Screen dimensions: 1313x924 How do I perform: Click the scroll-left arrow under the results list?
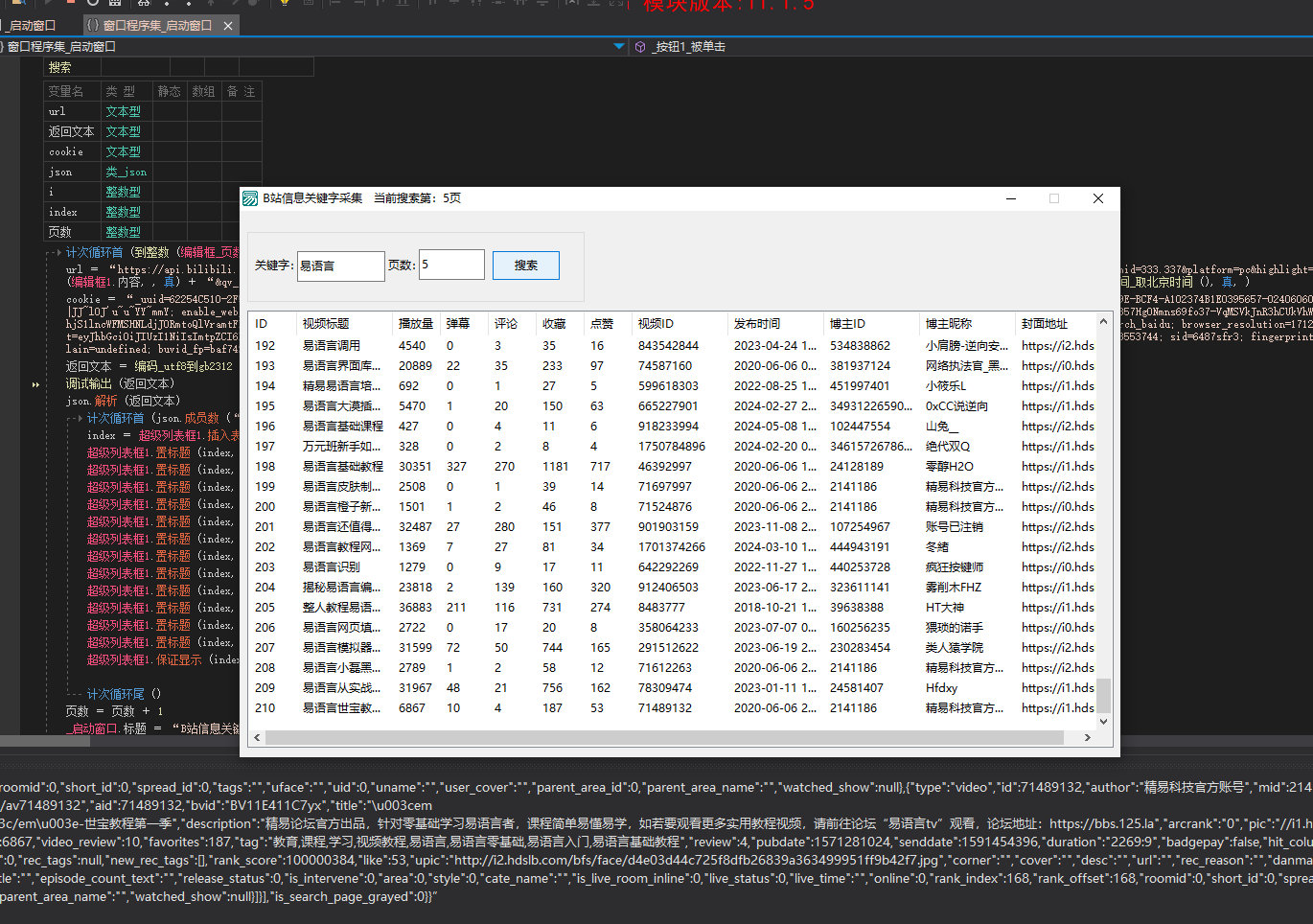[x=256, y=737]
